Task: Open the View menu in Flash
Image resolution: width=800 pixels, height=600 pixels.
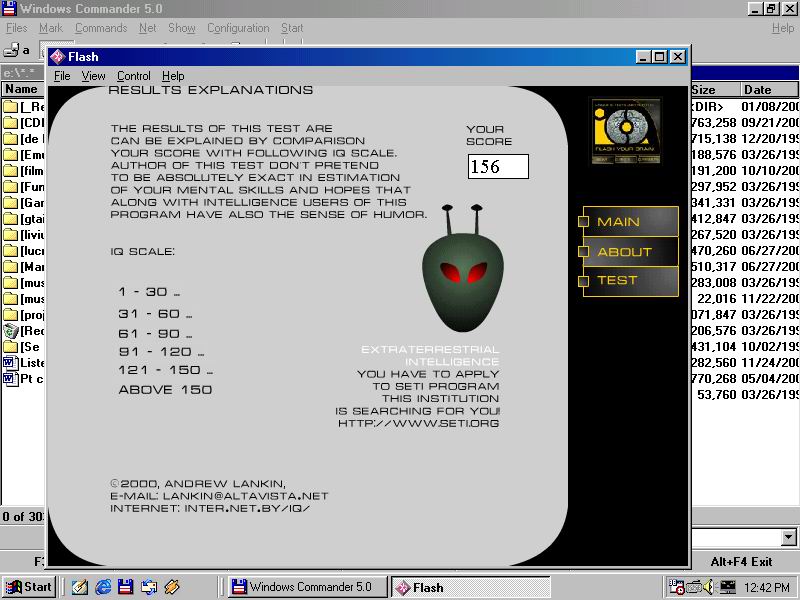Action: 93,76
